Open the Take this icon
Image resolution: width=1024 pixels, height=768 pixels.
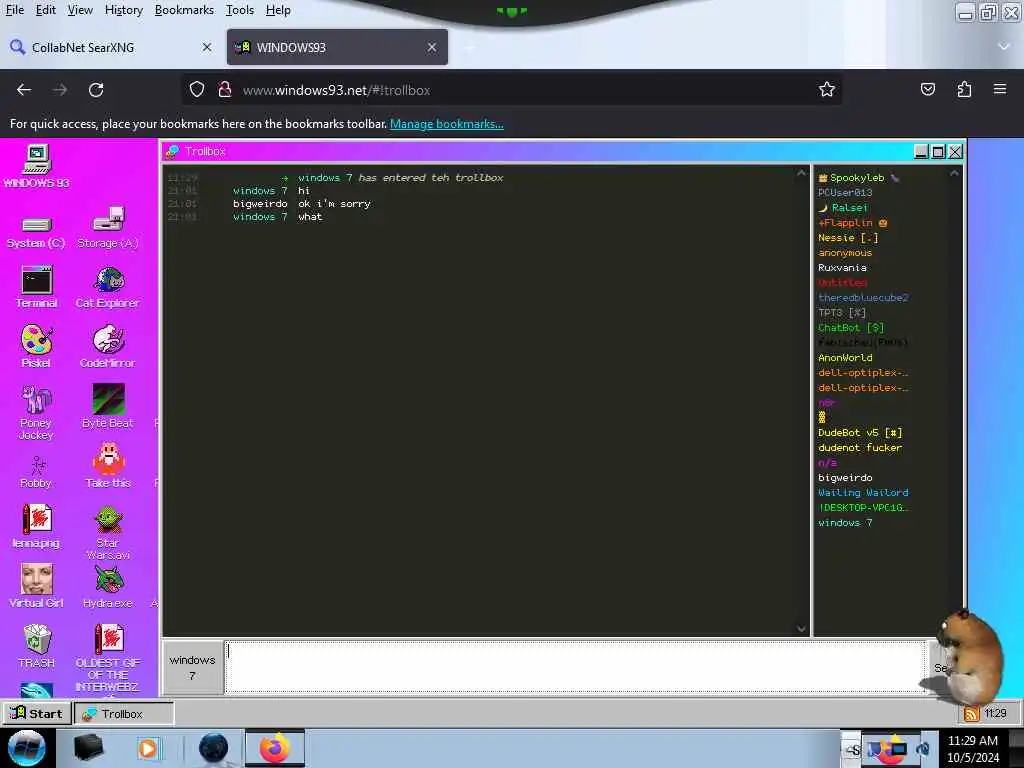[108, 466]
